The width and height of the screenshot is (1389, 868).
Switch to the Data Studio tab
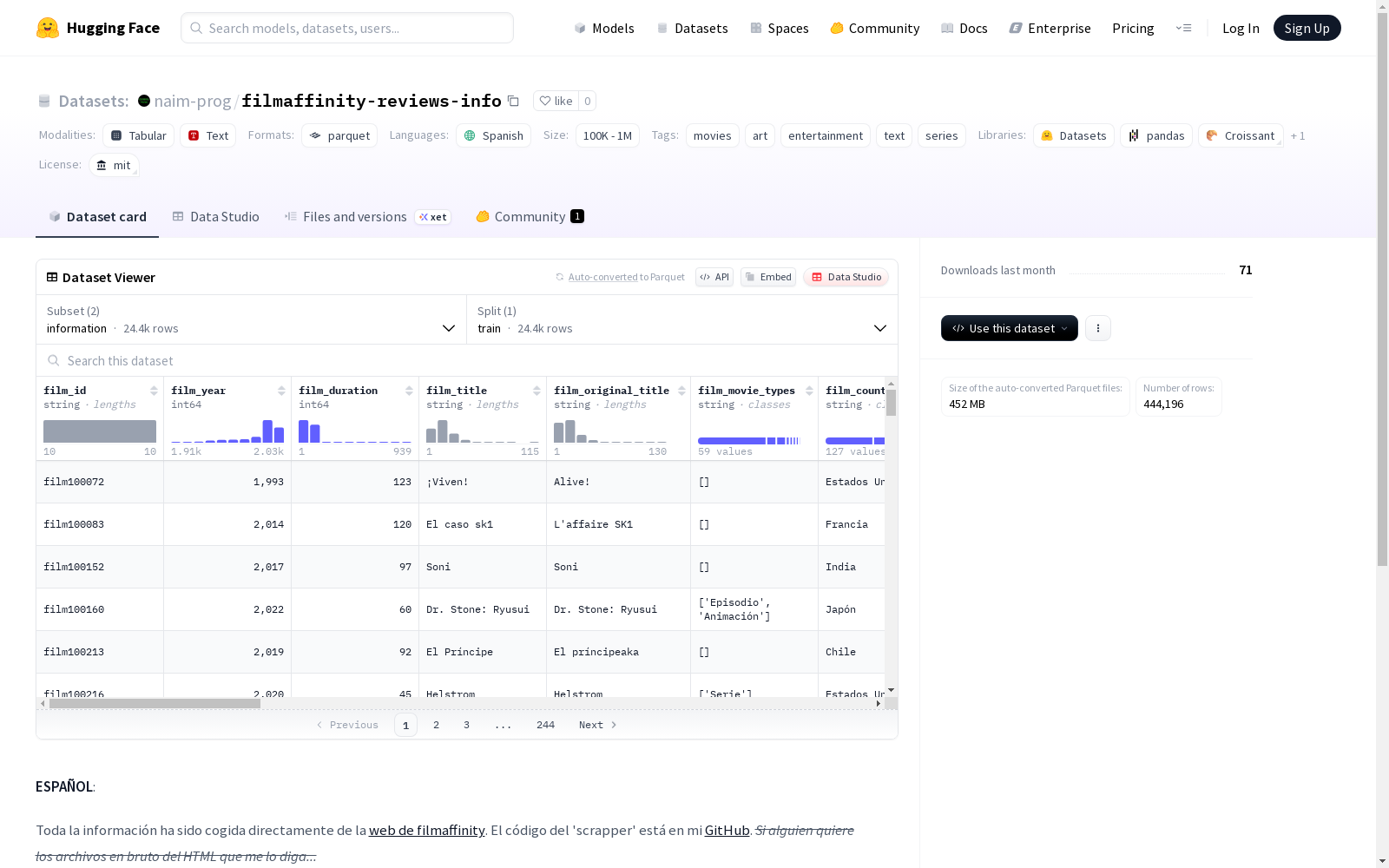click(x=216, y=217)
